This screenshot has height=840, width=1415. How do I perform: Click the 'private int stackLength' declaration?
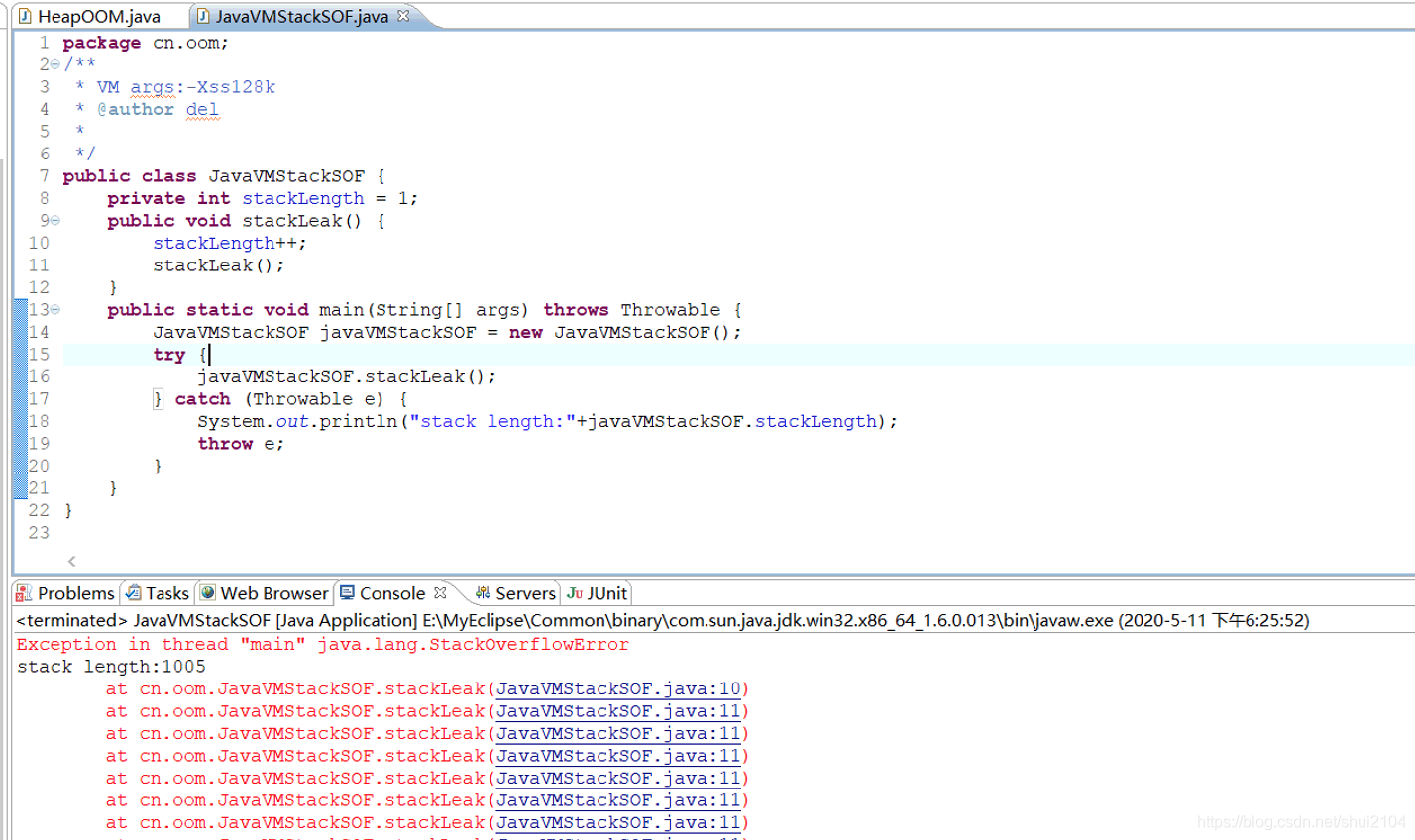[263, 198]
